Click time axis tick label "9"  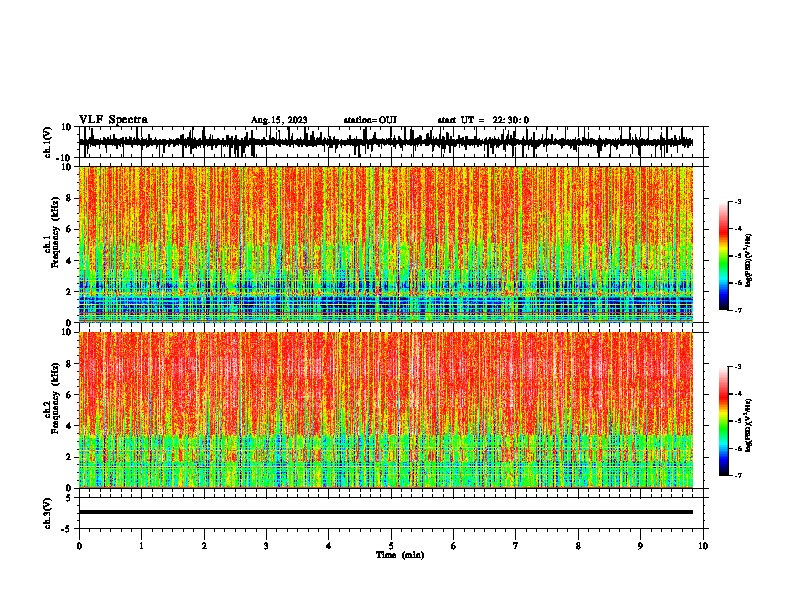[x=640, y=546]
